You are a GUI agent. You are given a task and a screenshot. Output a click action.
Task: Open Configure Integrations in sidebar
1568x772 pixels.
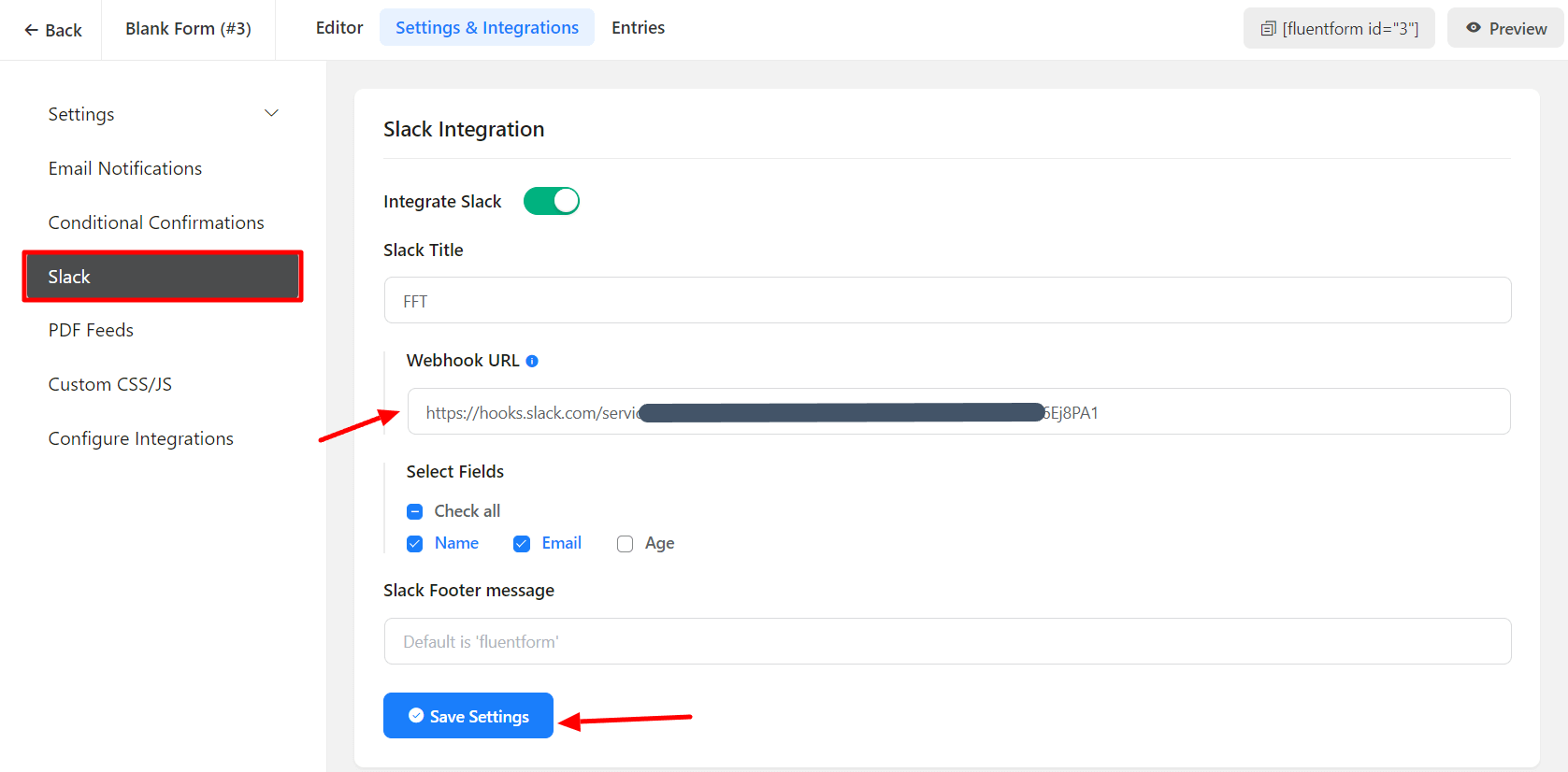tap(141, 438)
